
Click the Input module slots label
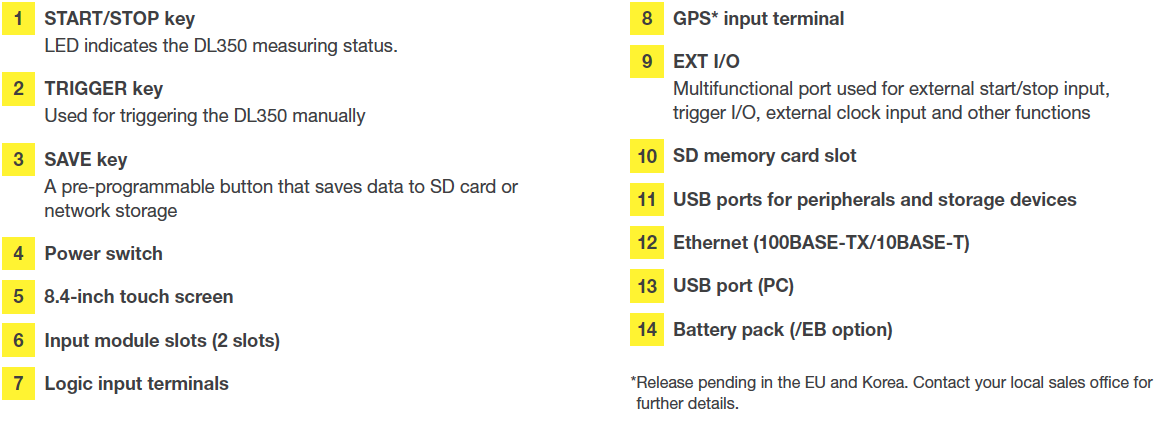162,341
